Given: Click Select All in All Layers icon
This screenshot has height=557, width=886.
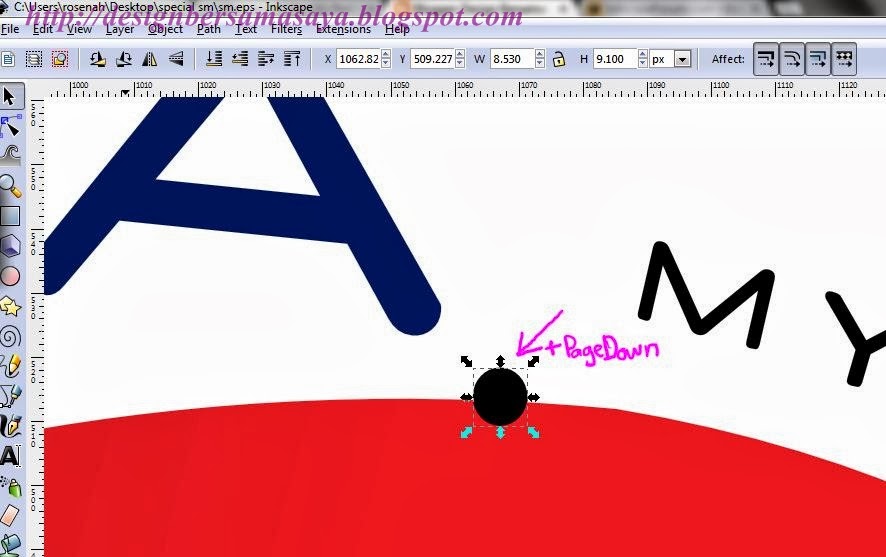Looking at the screenshot, I should click(34, 59).
